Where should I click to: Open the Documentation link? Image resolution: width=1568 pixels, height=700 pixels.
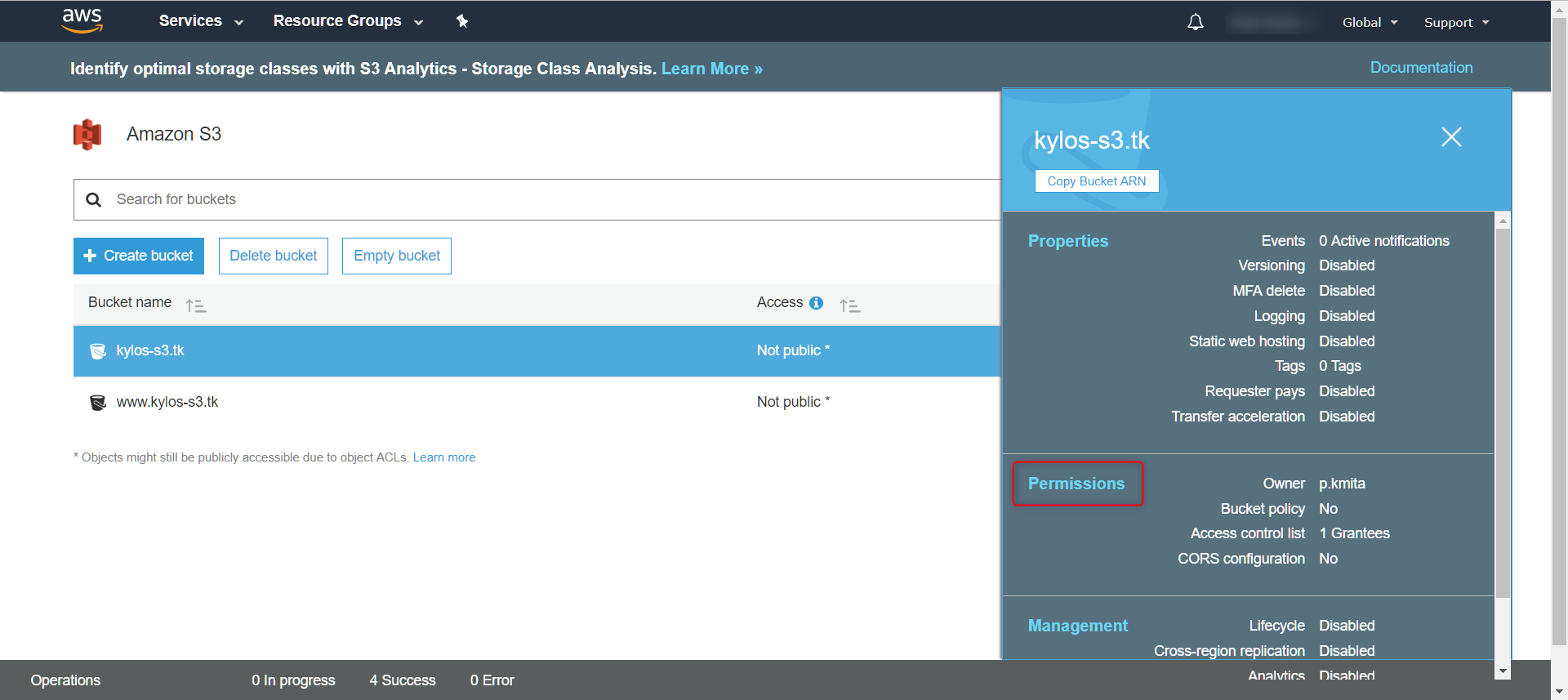click(1421, 68)
